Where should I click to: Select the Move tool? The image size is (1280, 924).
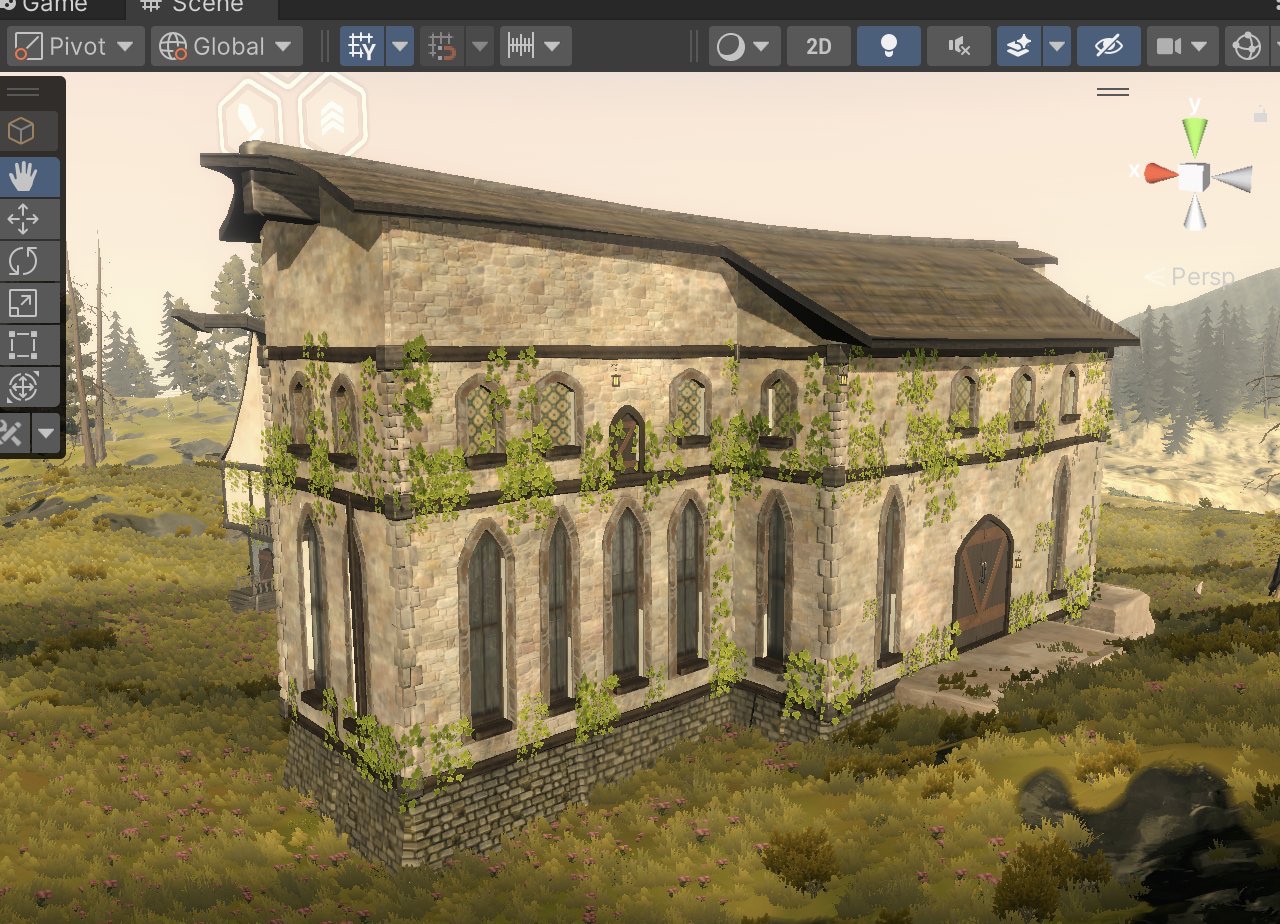click(x=23, y=220)
